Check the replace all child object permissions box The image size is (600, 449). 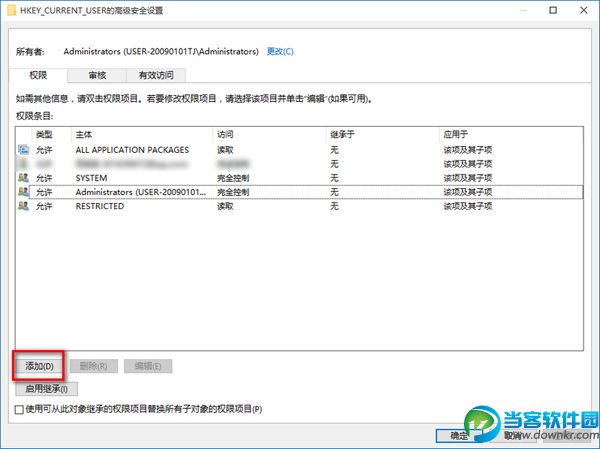(x=19, y=410)
